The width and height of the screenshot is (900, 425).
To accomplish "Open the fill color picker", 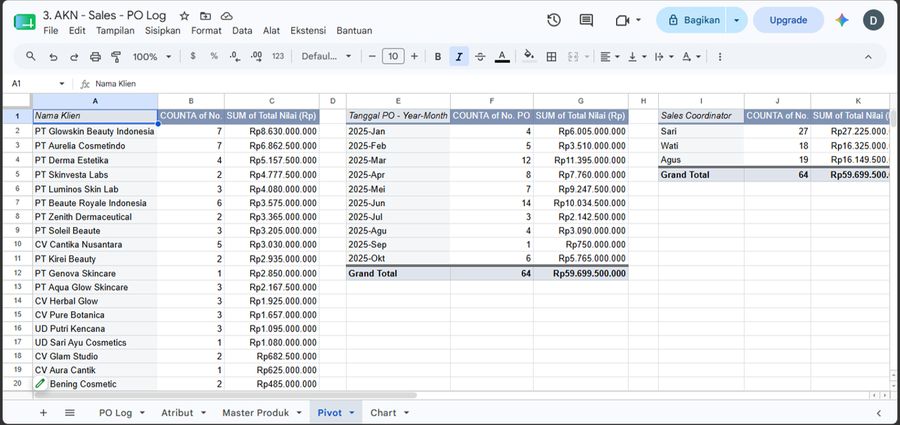I will [x=529, y=56].
